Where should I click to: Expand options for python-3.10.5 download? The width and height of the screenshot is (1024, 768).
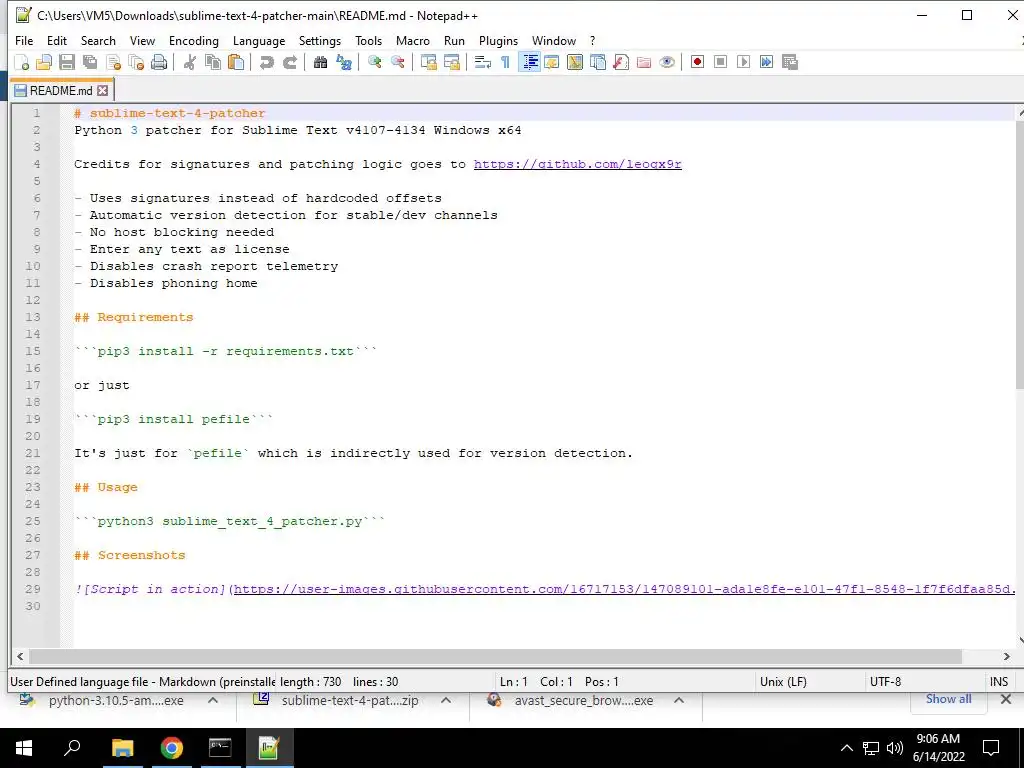click(x=213, y=700)
